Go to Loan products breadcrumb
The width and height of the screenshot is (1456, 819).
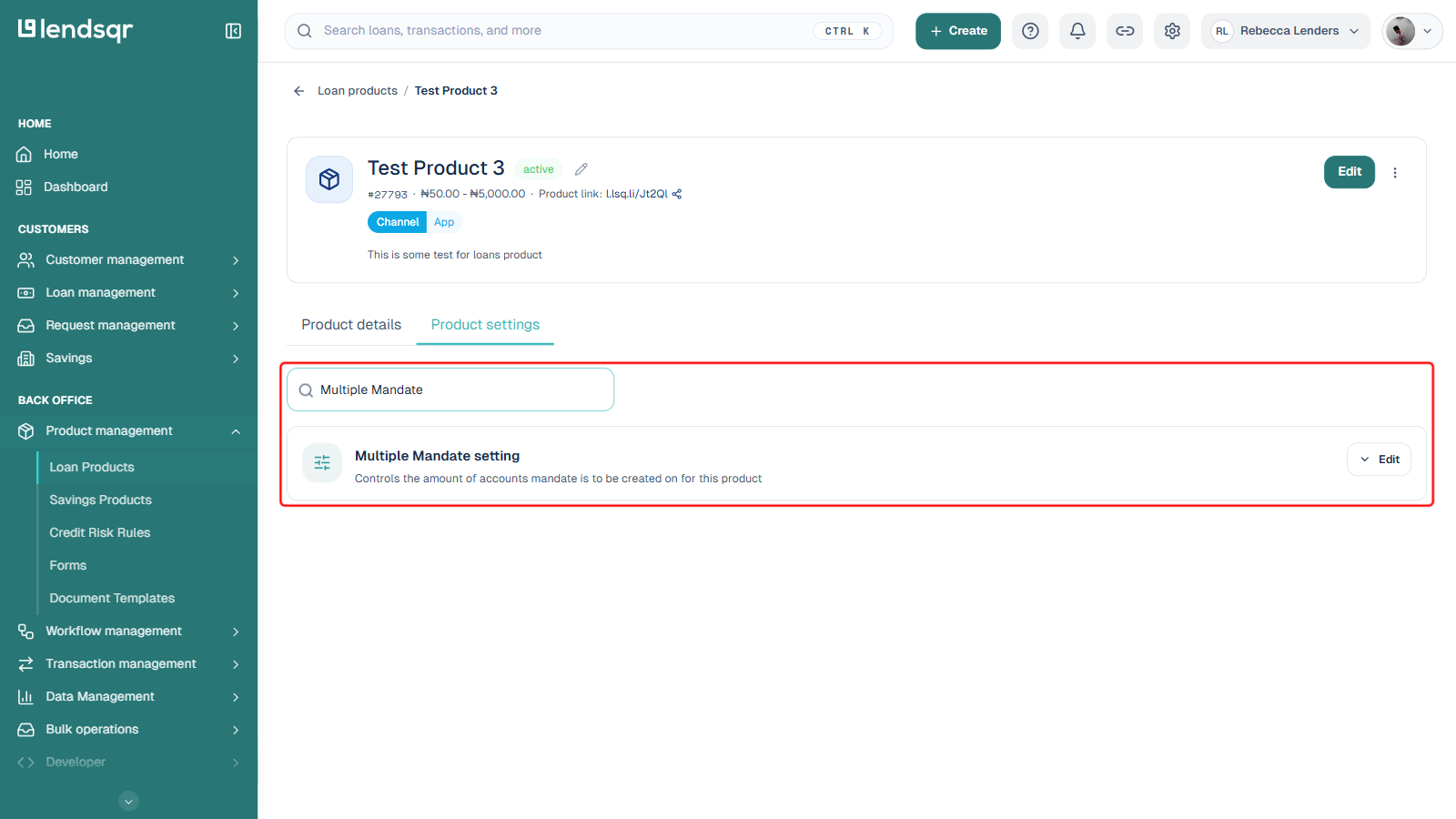[x=358, y=91]
